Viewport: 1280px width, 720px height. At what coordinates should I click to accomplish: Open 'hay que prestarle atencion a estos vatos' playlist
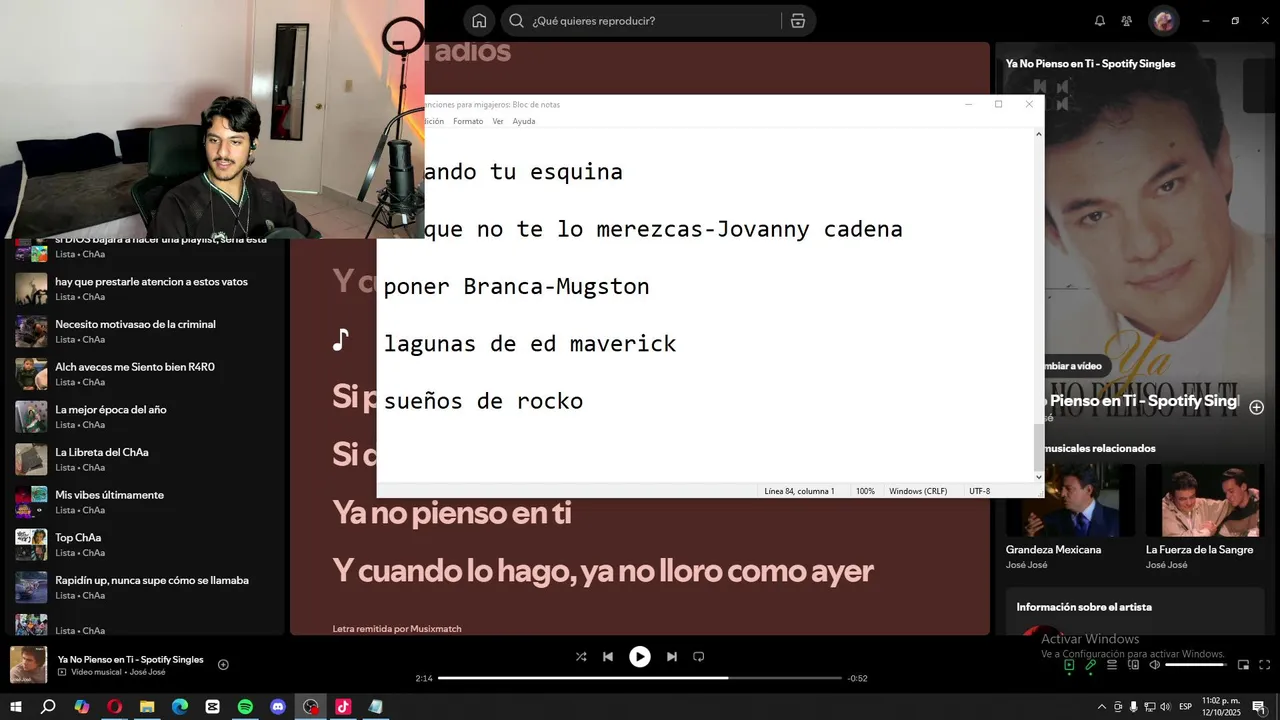143,288
